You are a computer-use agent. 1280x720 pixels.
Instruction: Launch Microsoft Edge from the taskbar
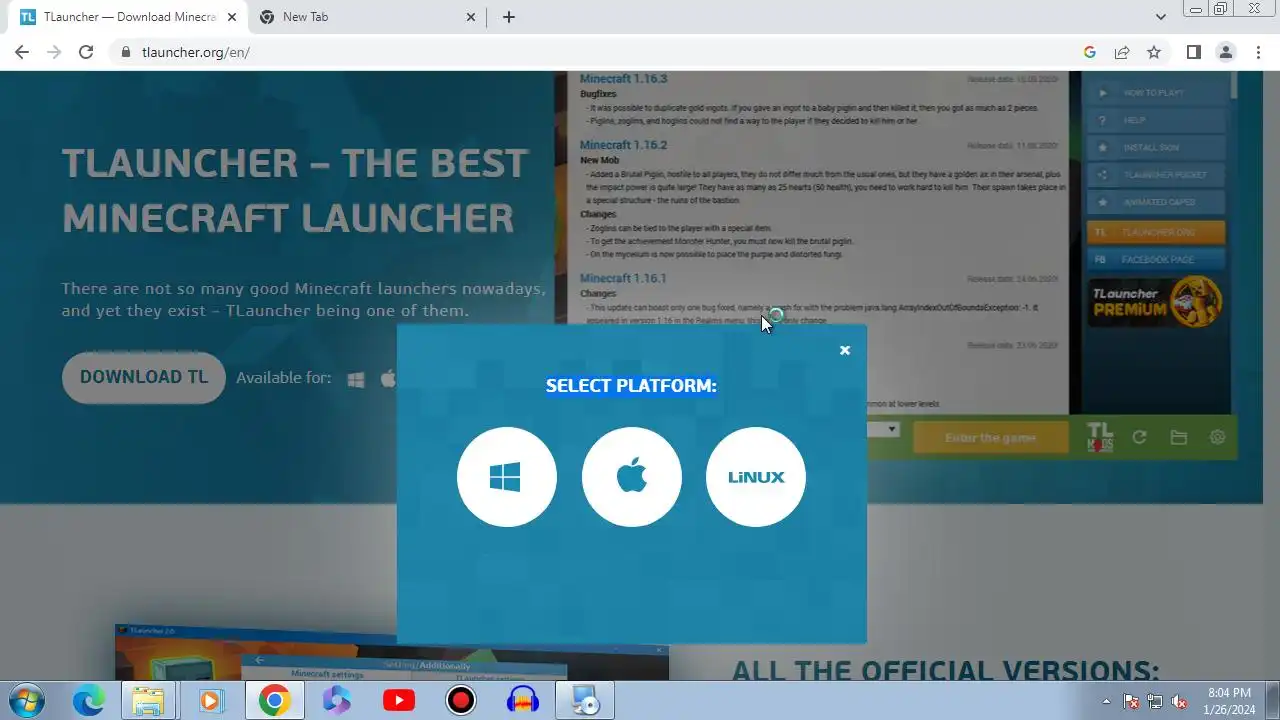click(88, 701)
